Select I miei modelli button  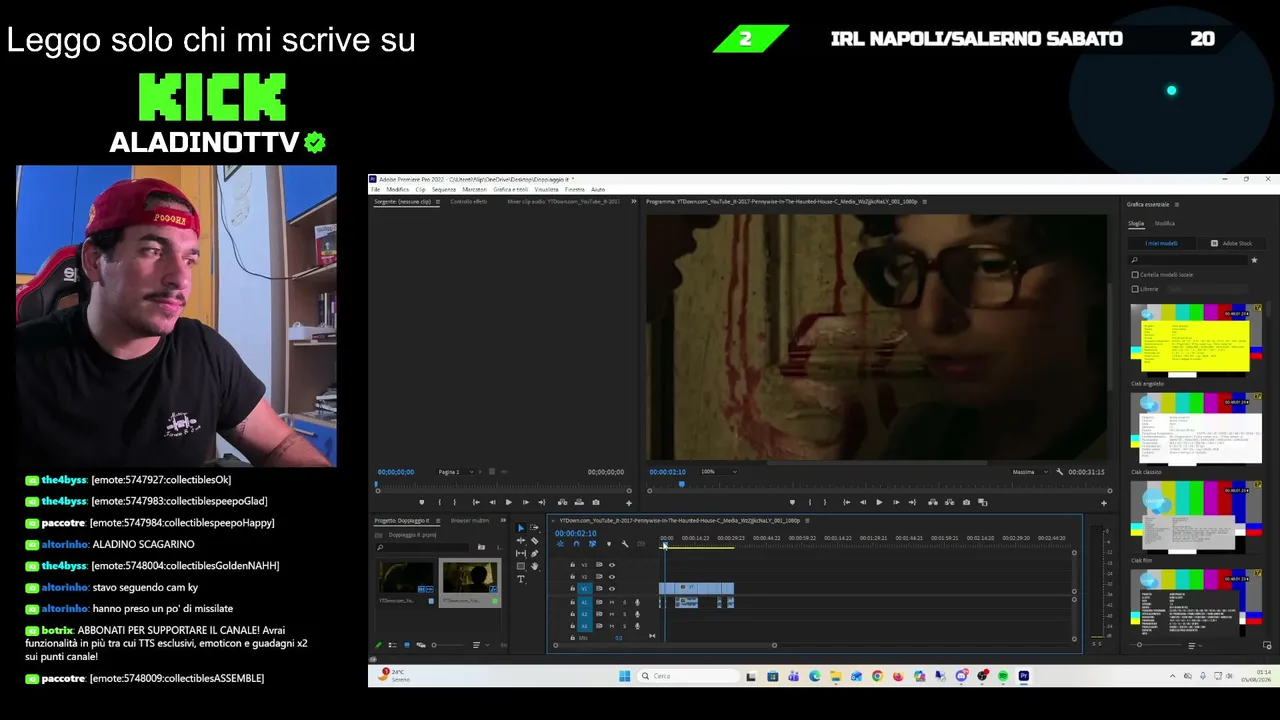pyautogui.click(x=1162, y=243)
